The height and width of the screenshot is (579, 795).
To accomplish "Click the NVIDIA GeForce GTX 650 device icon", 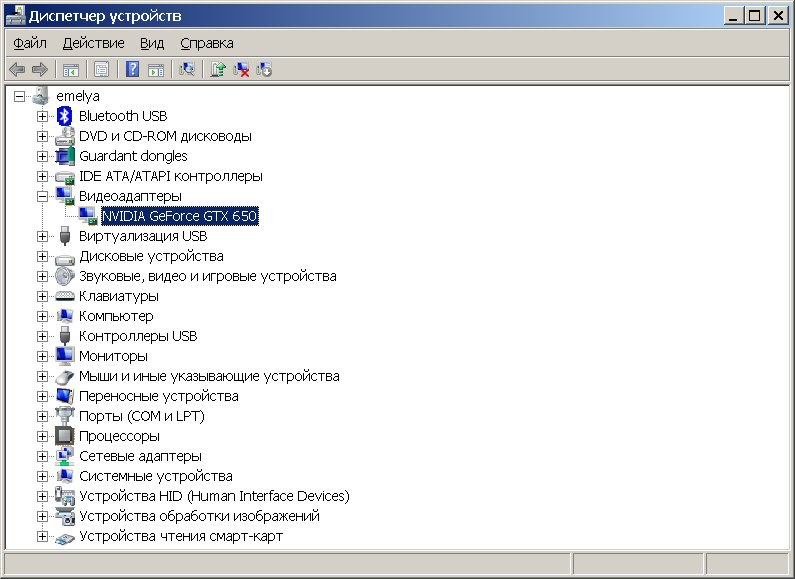I will tap(88, 216).
